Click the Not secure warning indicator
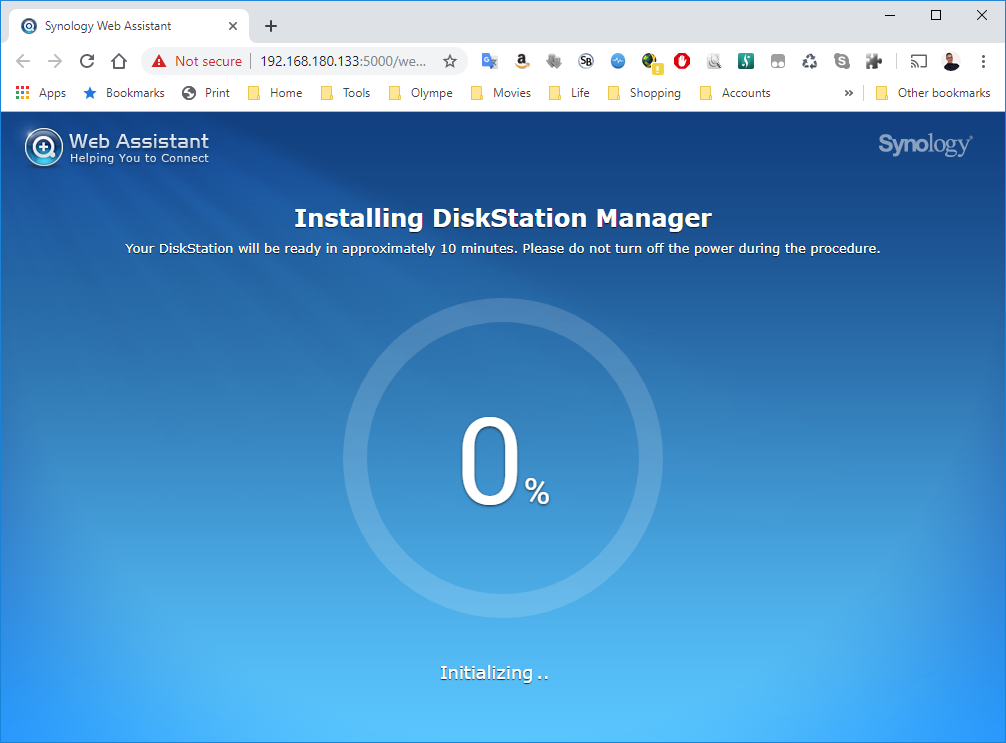Viewport: 1006px width, 743px height. click(196, 61)
